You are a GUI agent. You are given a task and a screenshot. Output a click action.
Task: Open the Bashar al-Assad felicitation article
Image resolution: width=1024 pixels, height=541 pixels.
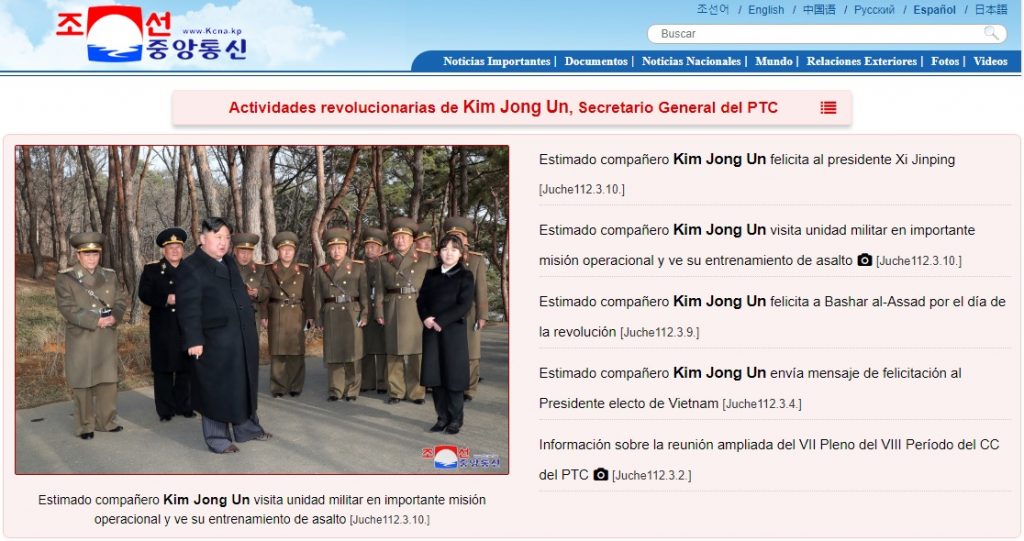772,316
